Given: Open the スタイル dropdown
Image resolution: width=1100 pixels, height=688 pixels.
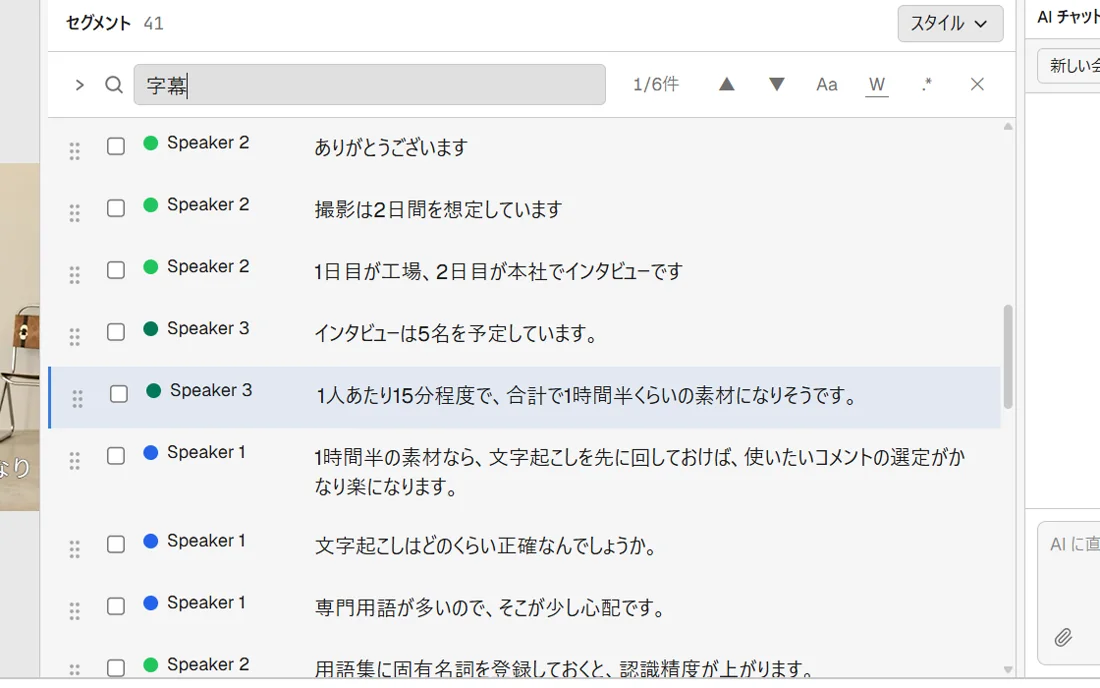Looking at the screenshot, I should 950,23.
